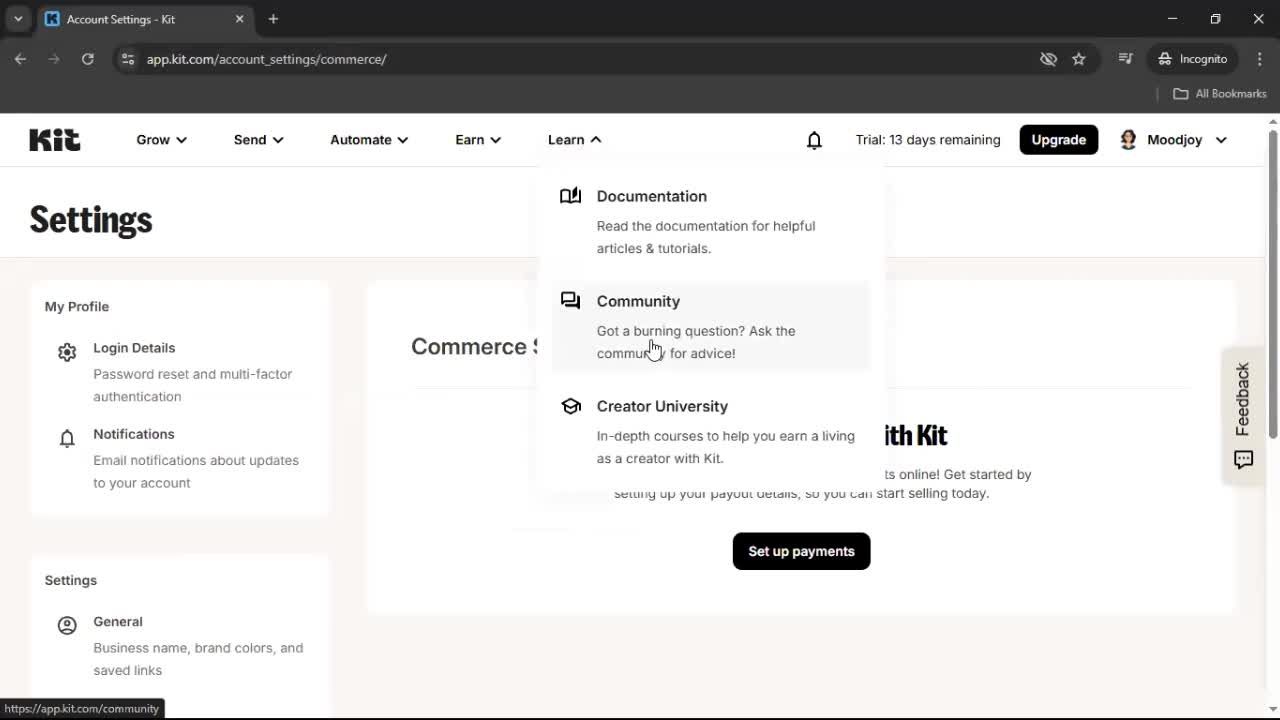Select Community from the Learn menu
The height and width of the screenshot is (720, 1280).
click(x=638, y=301)
